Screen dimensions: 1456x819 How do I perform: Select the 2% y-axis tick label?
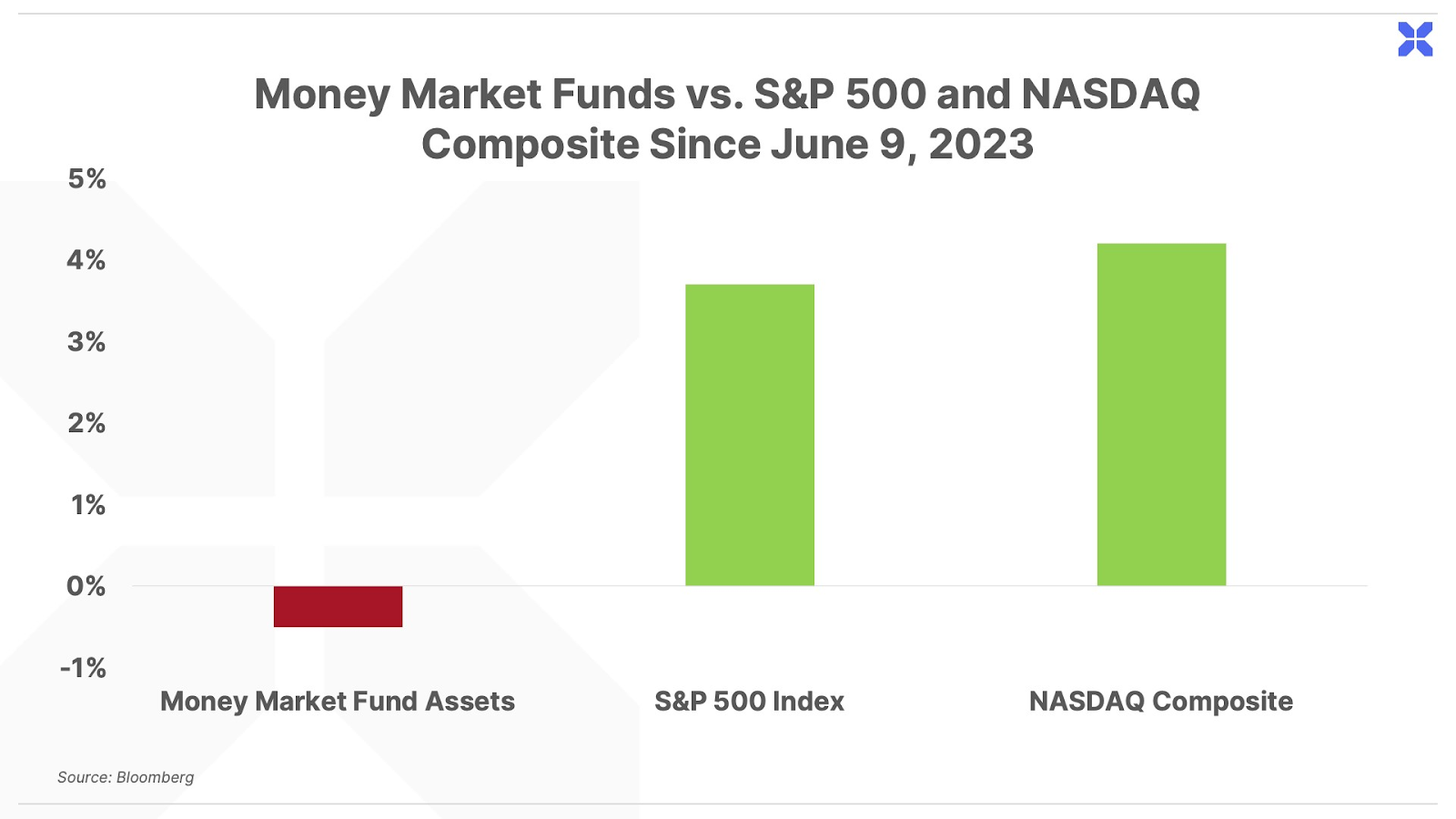pos(86,423)
